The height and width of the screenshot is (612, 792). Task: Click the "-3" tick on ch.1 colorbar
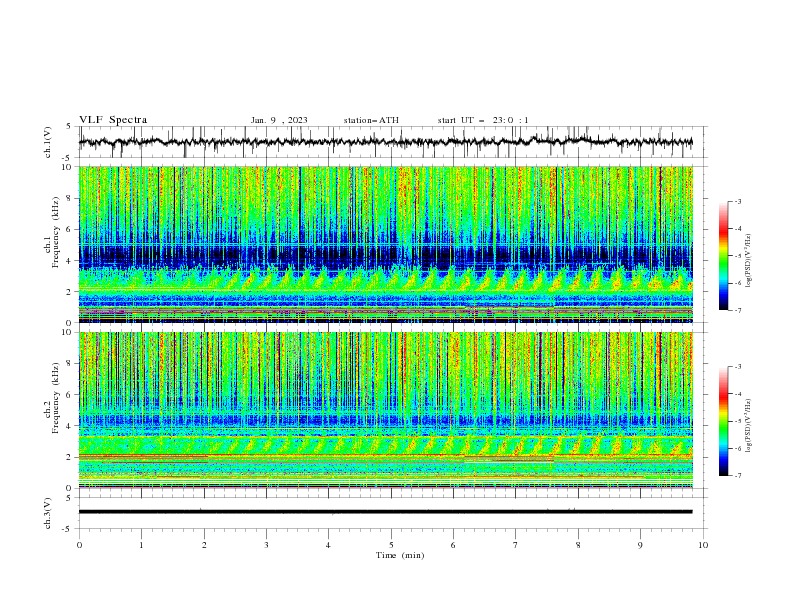click(x=737, y=201)
